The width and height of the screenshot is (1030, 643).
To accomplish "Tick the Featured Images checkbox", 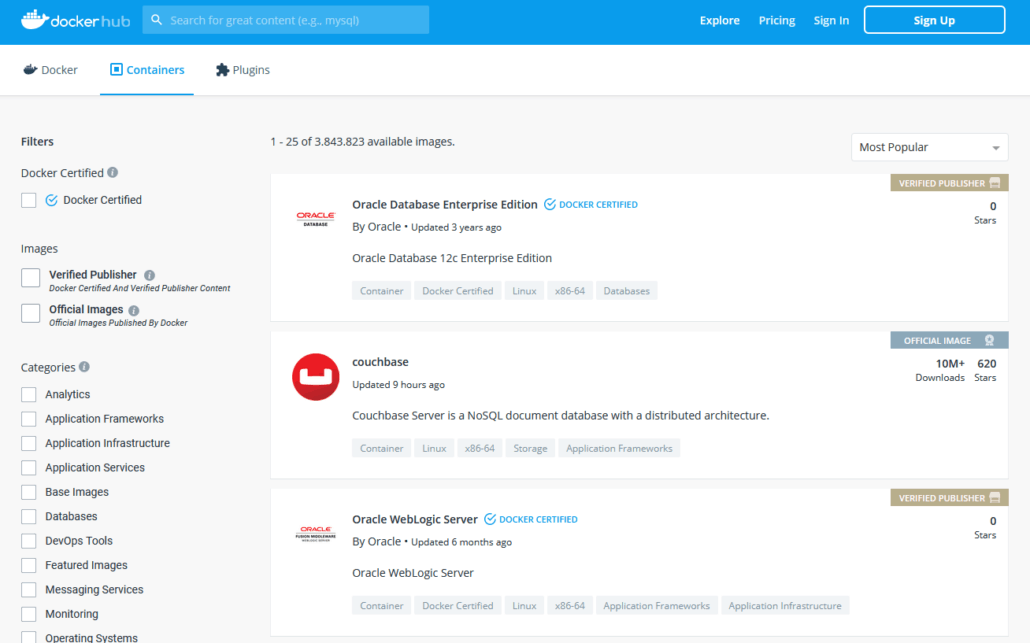I will tap(29, 565).
